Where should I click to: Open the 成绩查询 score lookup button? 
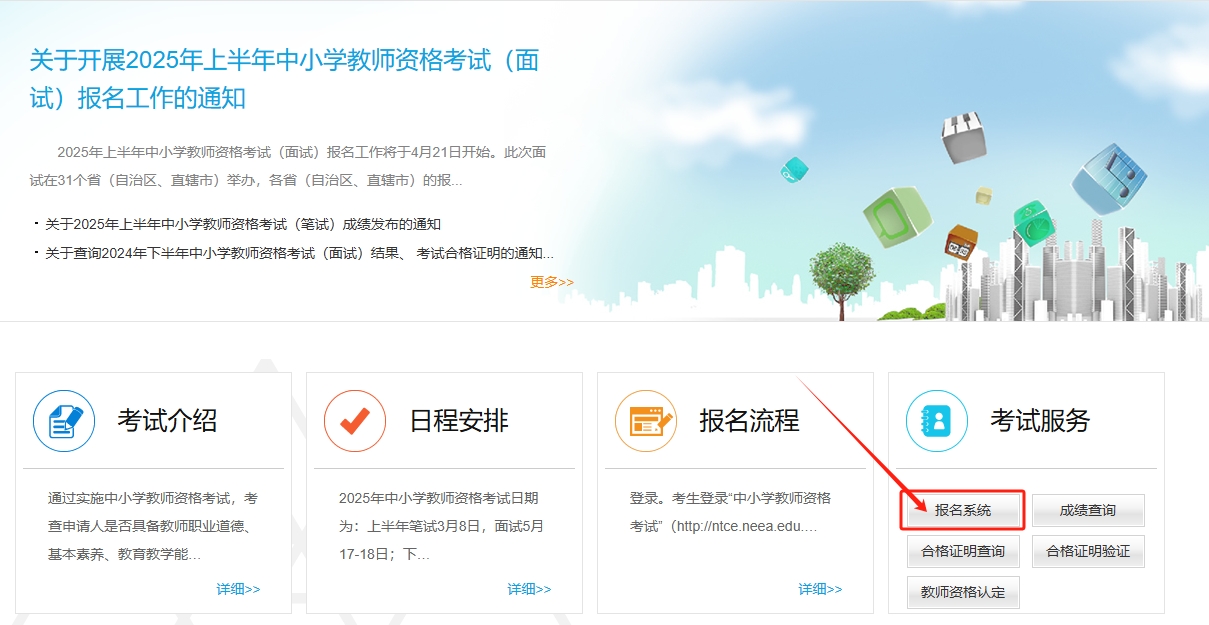(1088, 510)
